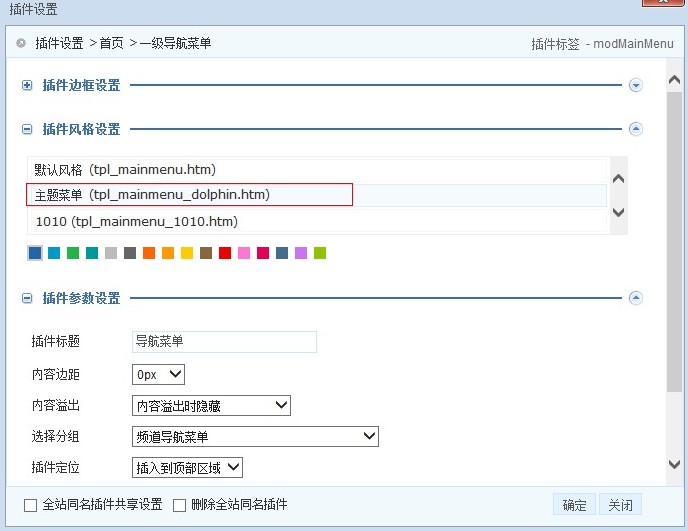Click the round arrow beside 插件参数设置
The width and height of the screenshot is (688, 531).
click(x=635, y=298)
